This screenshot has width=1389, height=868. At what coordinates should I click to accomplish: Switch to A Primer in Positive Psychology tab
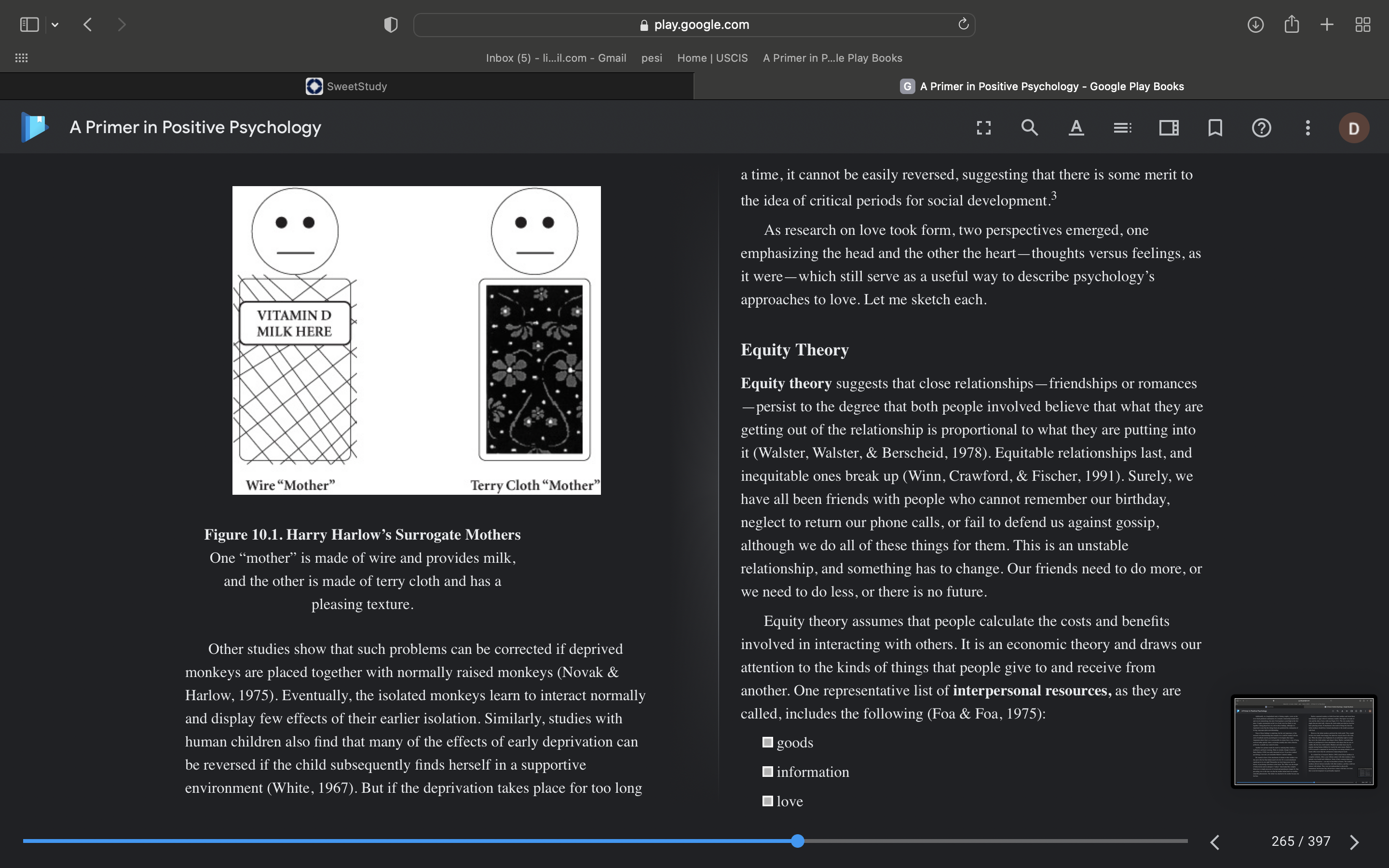click(x=1041, y=86)
